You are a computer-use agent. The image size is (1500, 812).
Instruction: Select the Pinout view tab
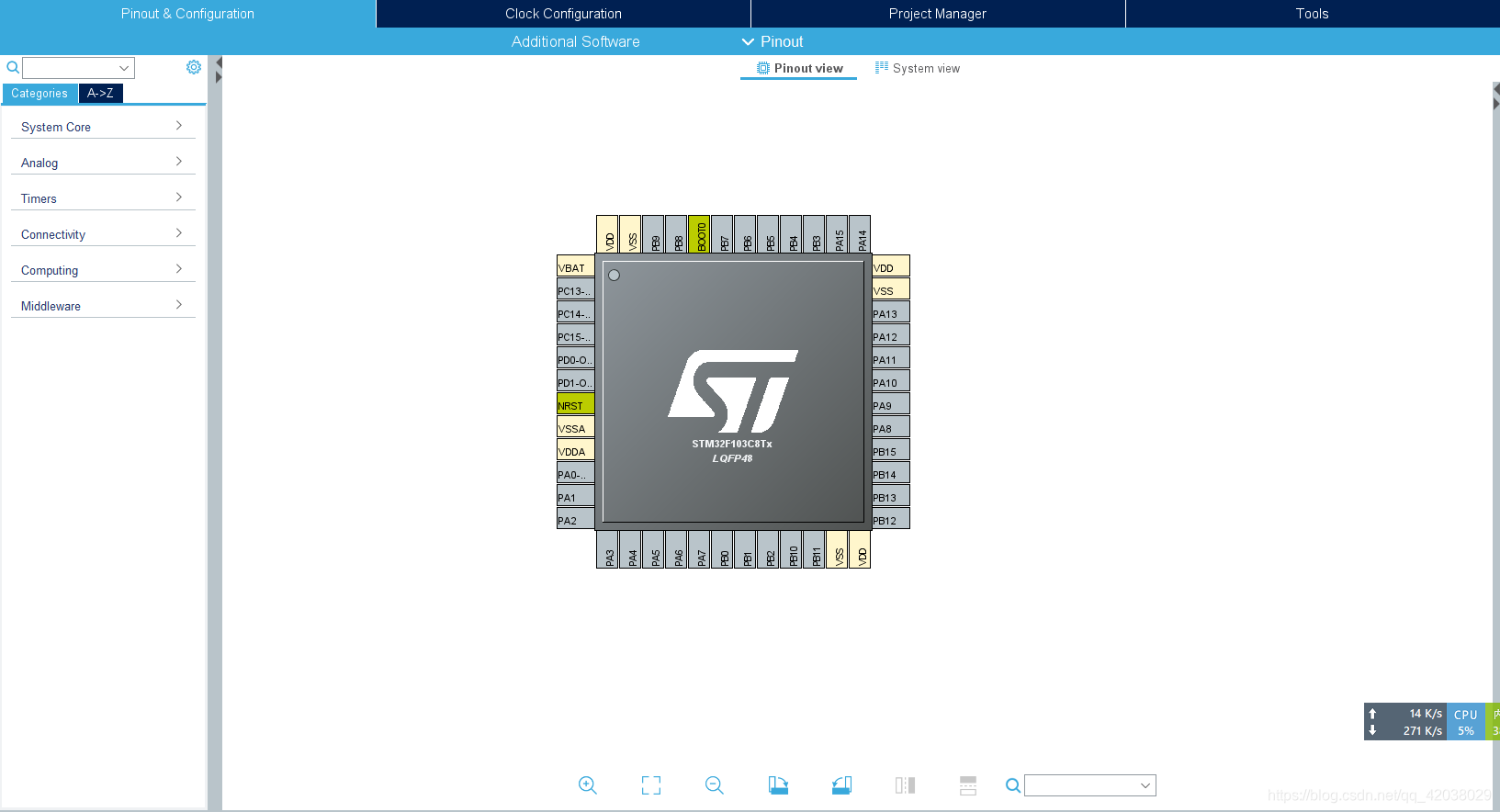pos(799,69)
